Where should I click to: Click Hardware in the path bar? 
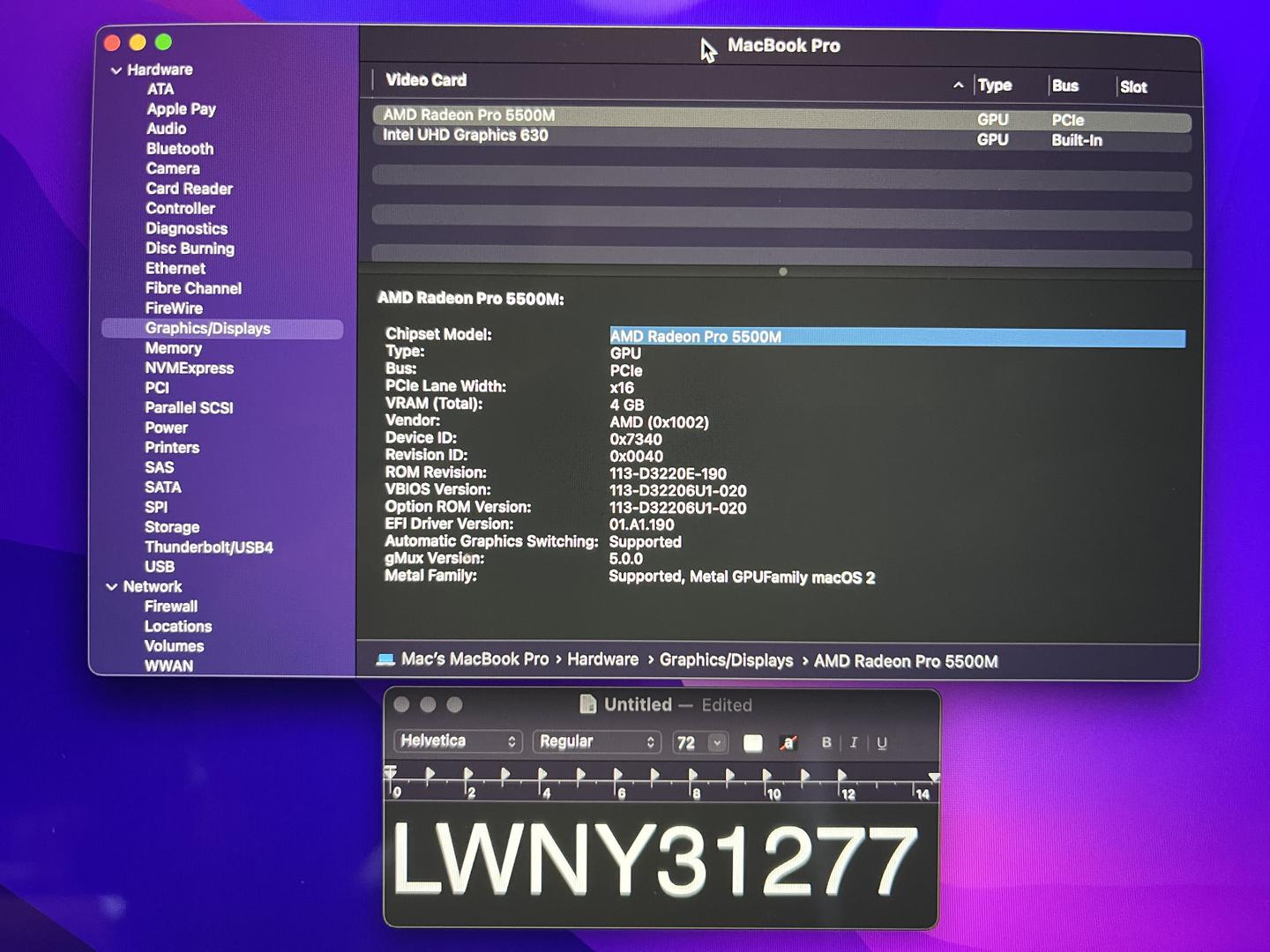point(602,659)
